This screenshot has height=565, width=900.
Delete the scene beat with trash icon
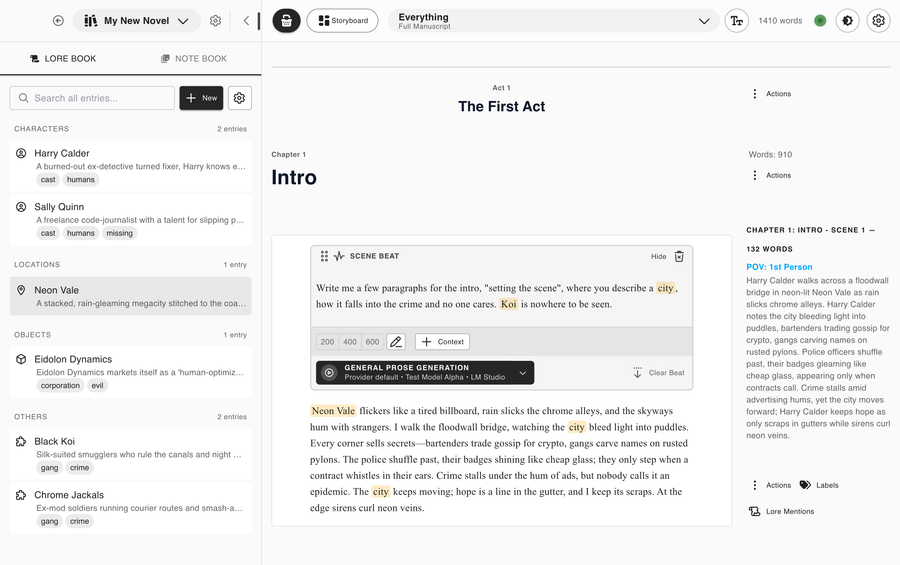pyautogui.click(x=679, y=256)
